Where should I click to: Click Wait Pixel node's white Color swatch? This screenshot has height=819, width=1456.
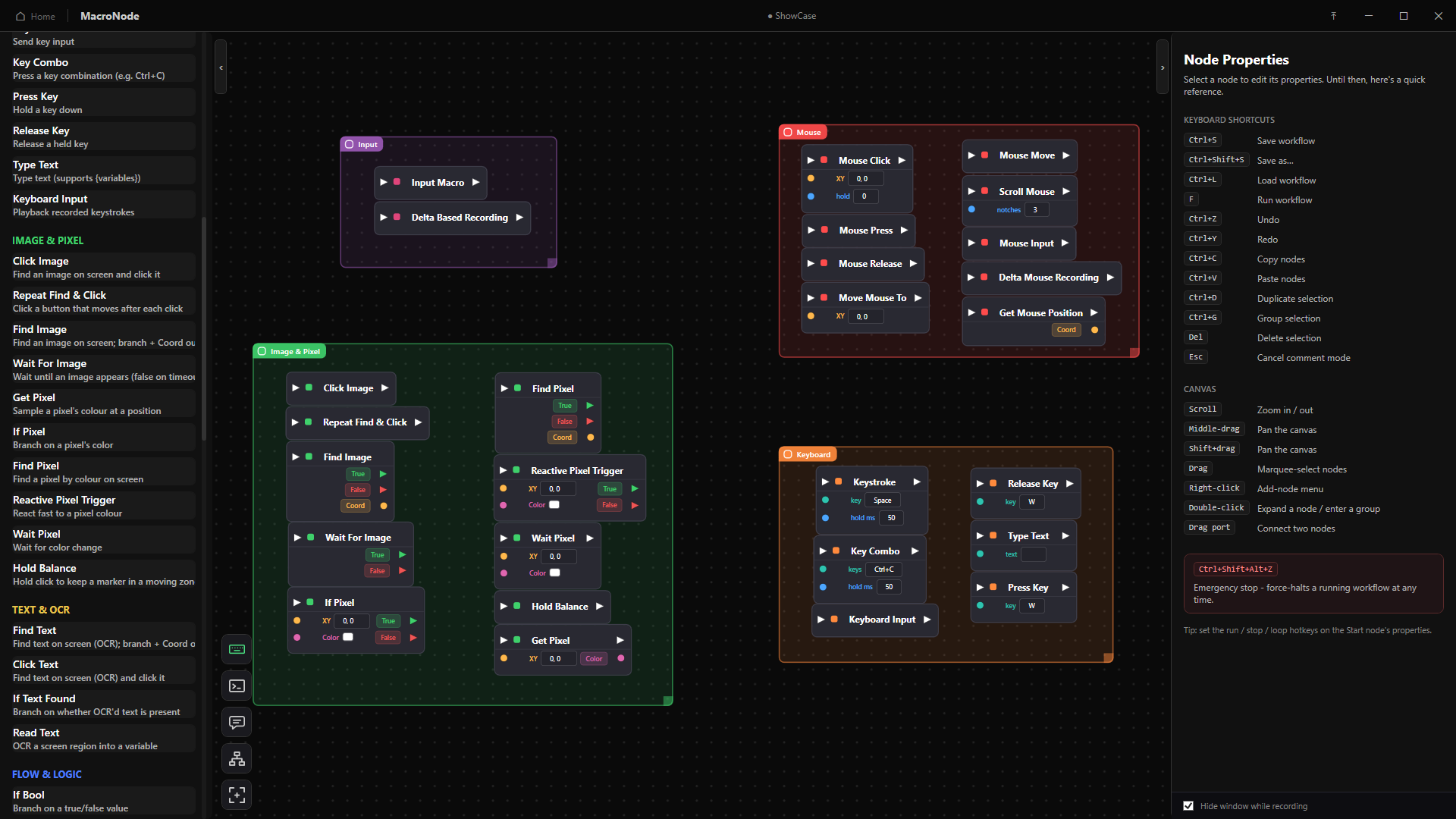pyautogui.click(x=555, y=573)
